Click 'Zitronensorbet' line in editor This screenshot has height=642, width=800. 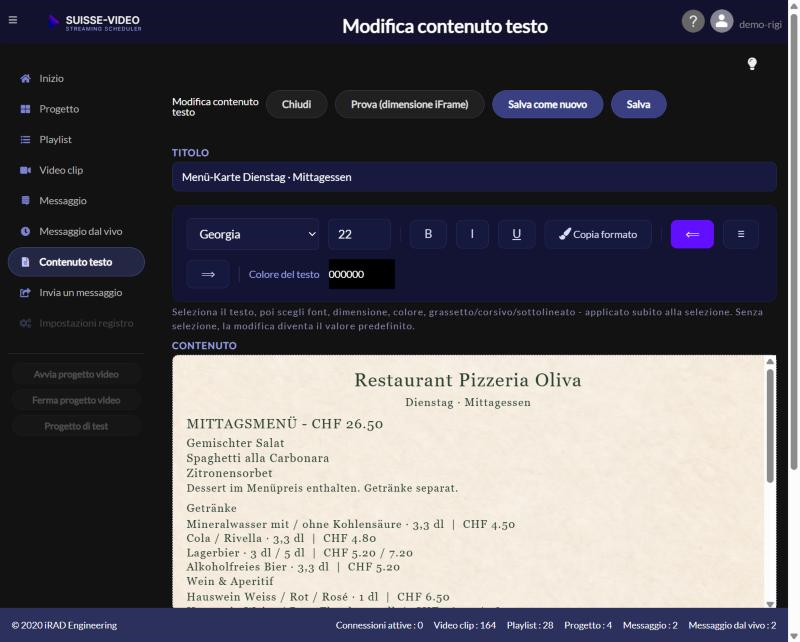click(x=230, y=473)
